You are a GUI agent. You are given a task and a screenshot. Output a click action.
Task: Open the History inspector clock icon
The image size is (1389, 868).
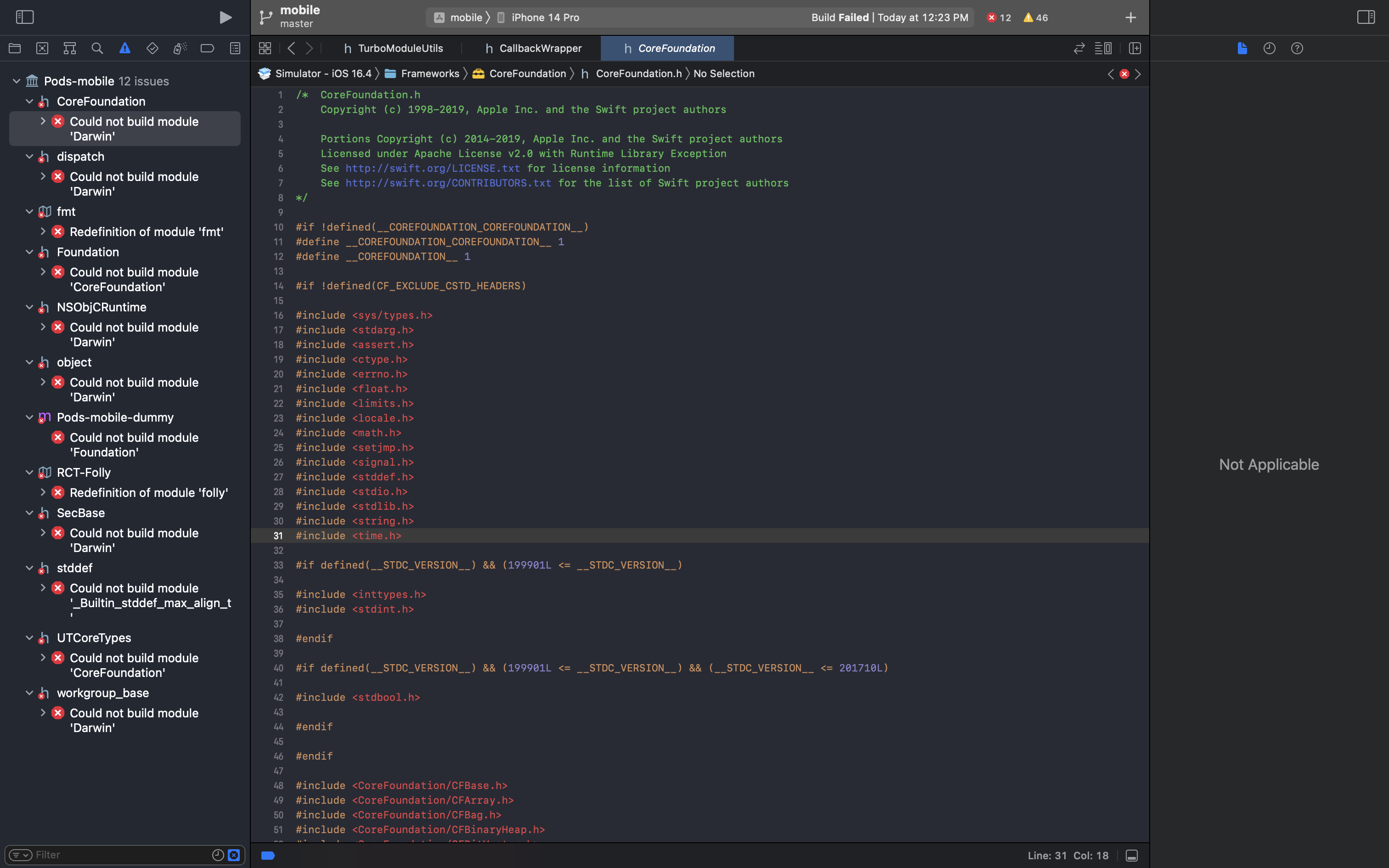point(1269,48)
